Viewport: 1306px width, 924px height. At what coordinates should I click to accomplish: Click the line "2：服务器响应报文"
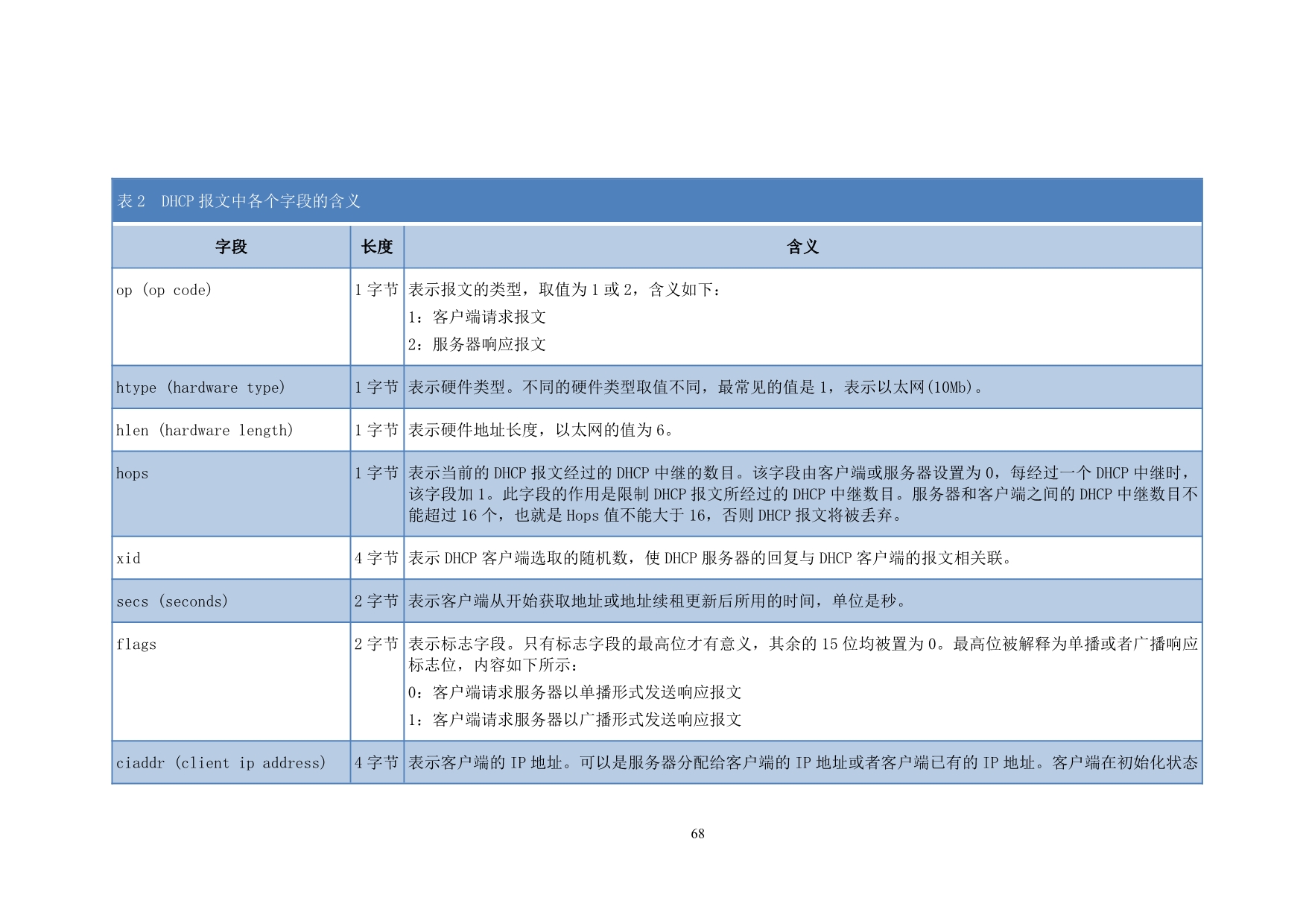(x=477, y=344)
